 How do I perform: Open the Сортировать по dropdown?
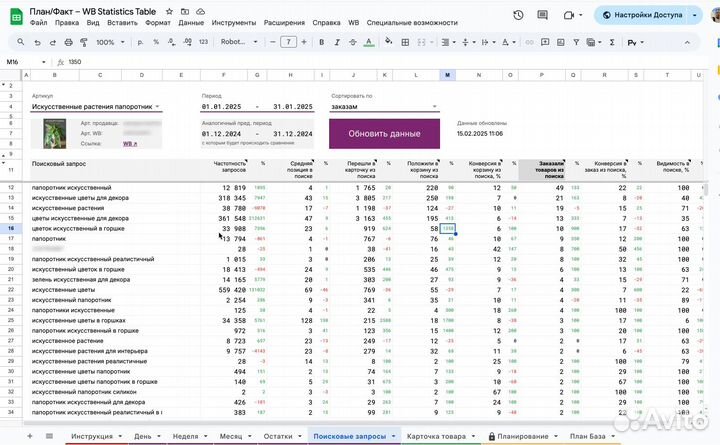tap(435, 106)
